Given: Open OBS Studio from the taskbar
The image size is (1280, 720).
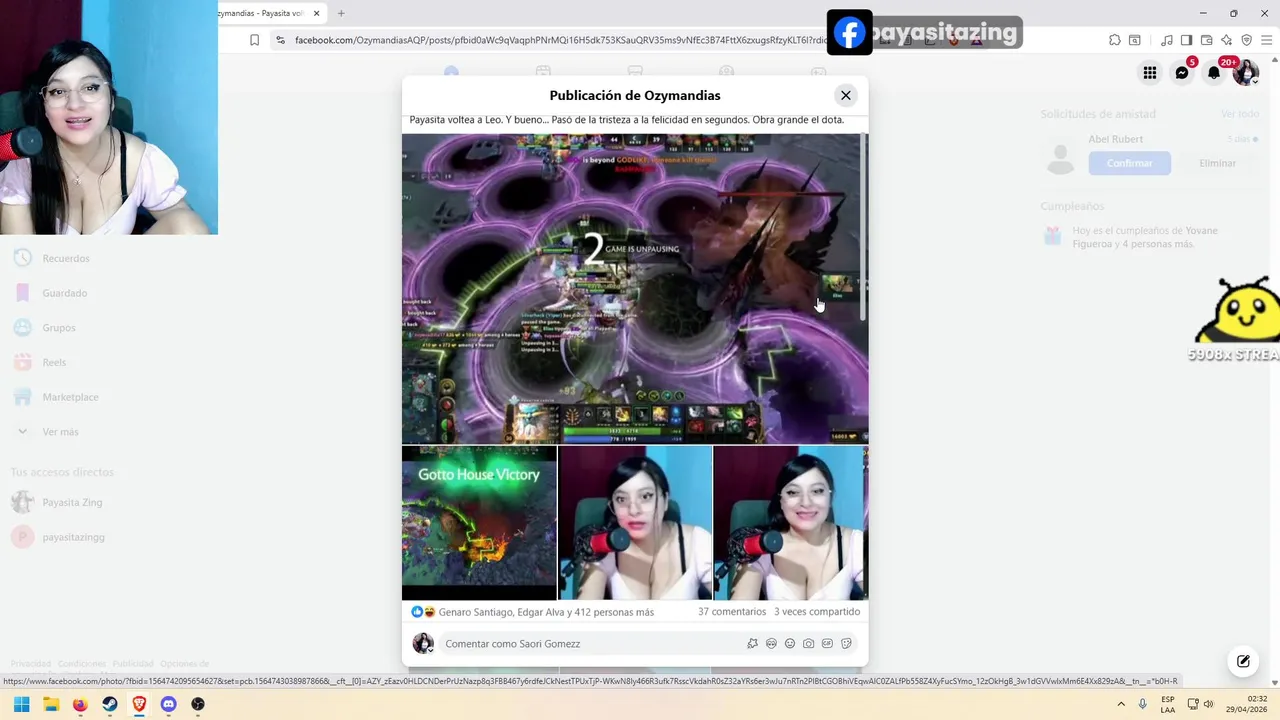Looking at the screenshot, I should click(198, 704).
